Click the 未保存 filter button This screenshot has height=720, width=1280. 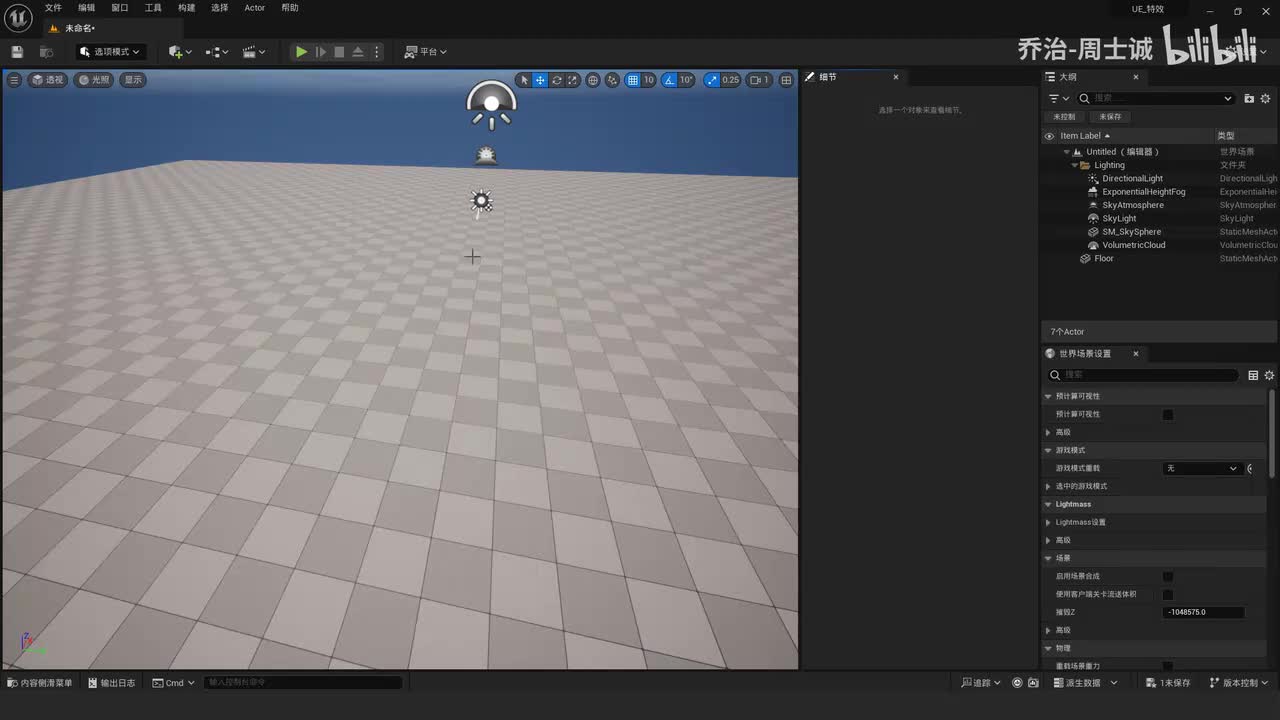click(1110, 117)
